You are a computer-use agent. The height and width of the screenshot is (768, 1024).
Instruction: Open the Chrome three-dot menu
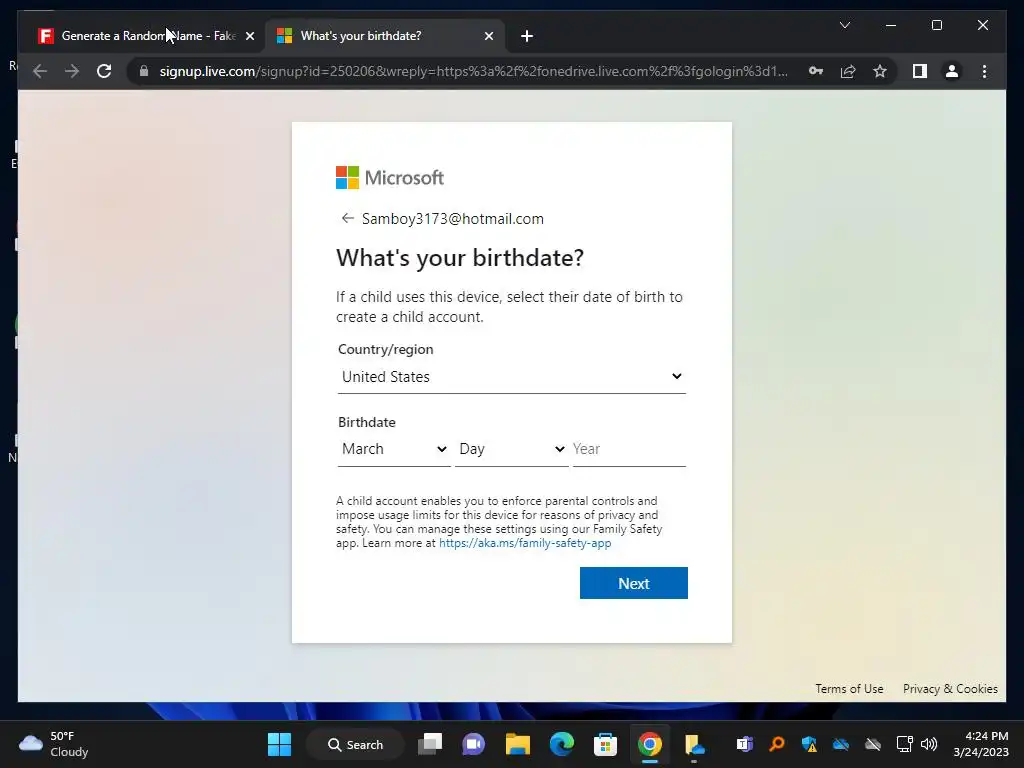tap(984, 71)
